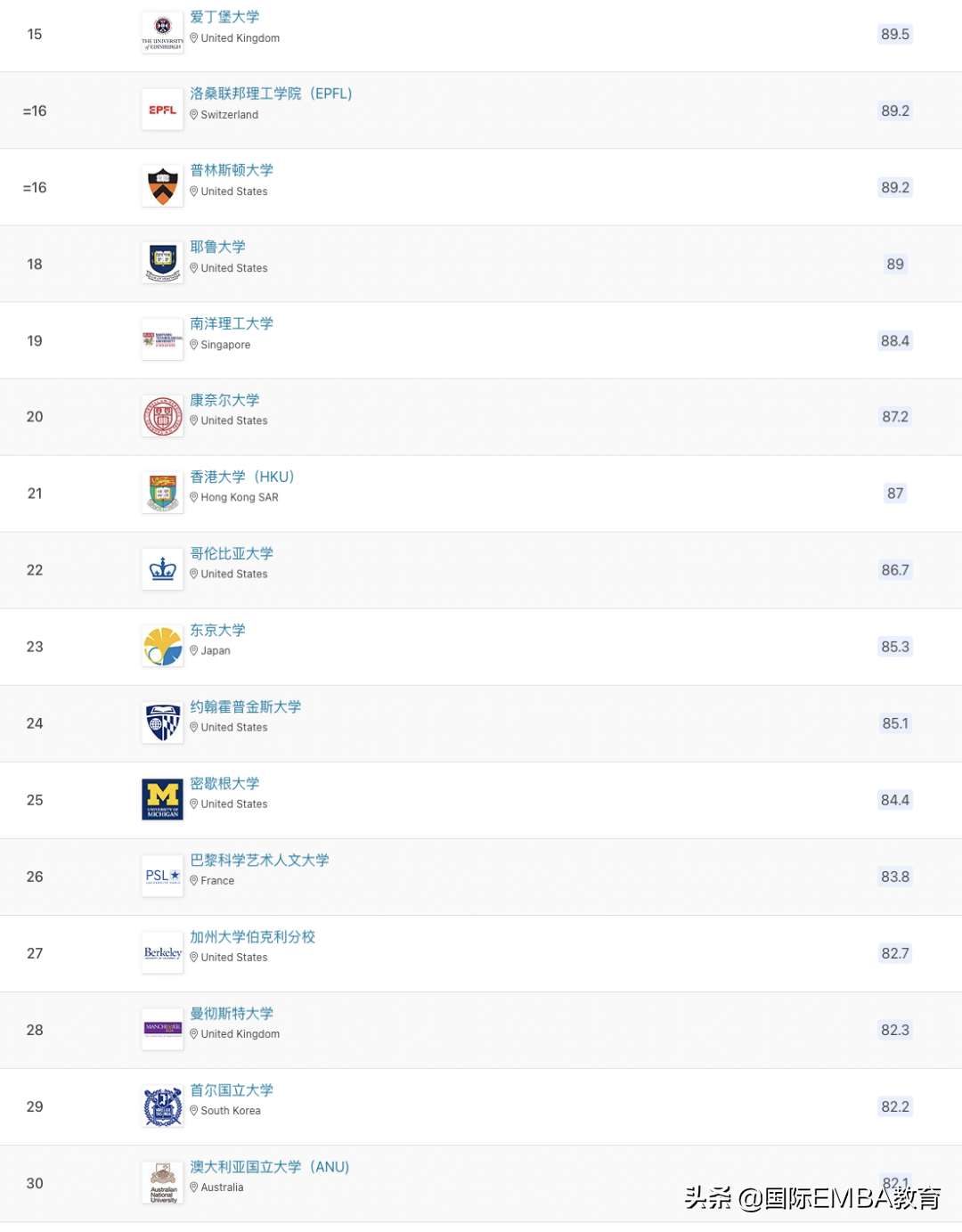Click the PSL university logo

click(162, 877)
